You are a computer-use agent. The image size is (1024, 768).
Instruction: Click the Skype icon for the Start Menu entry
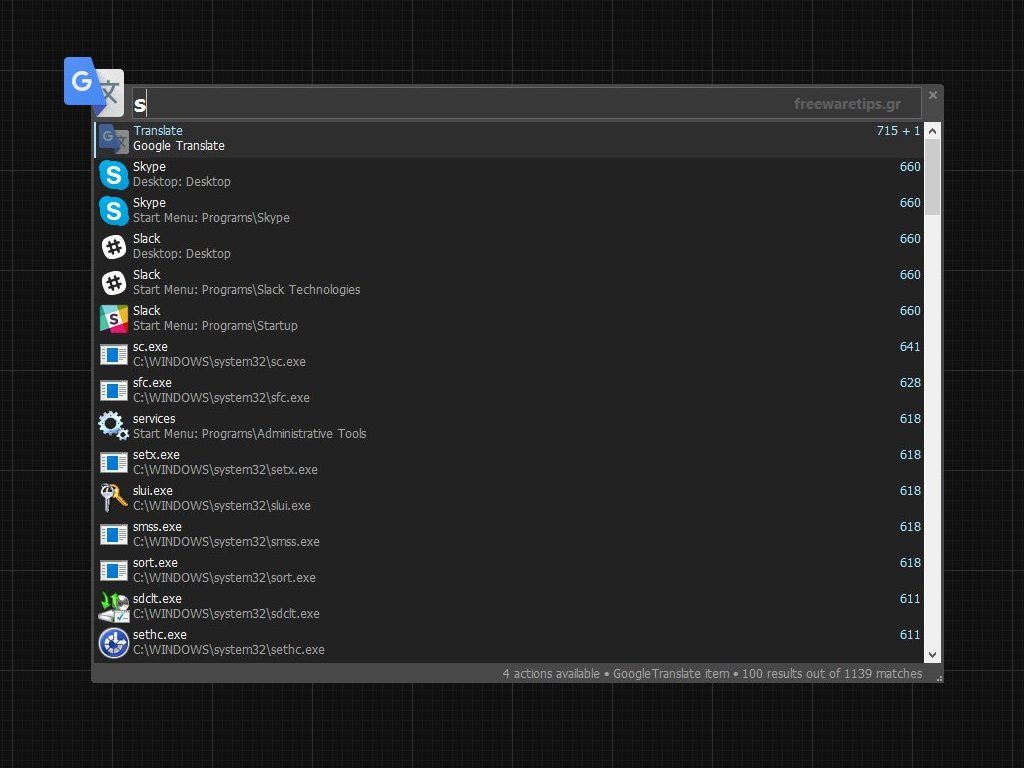coord(114,210)
